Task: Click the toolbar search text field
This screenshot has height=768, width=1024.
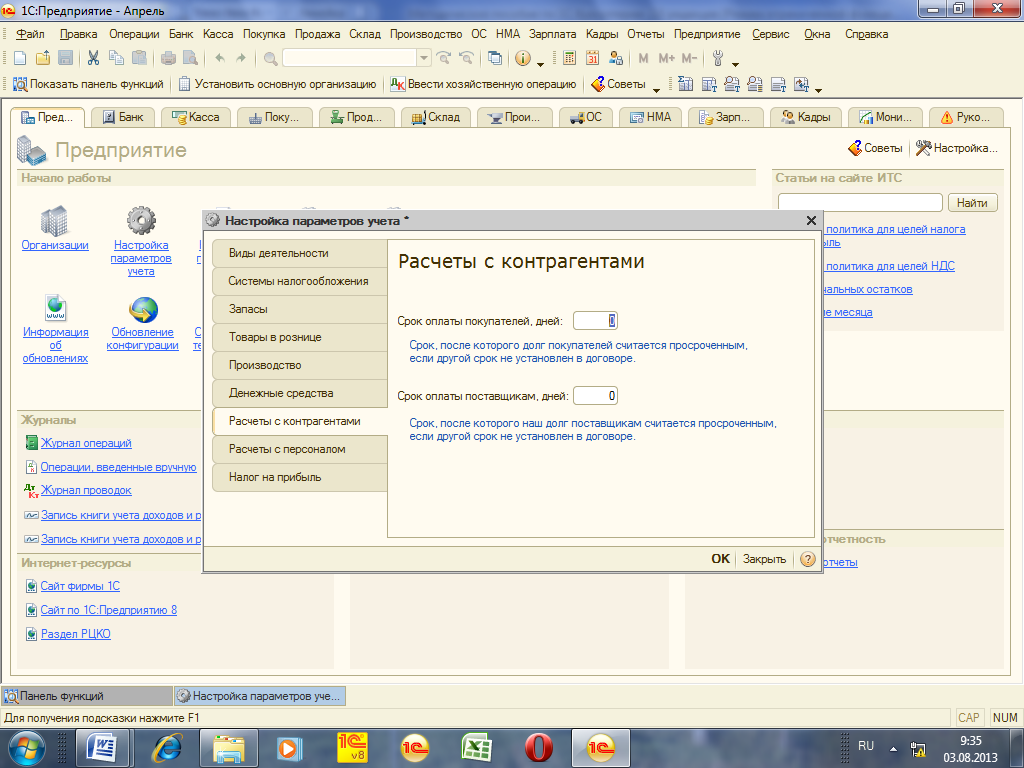Action: point(350,58)
